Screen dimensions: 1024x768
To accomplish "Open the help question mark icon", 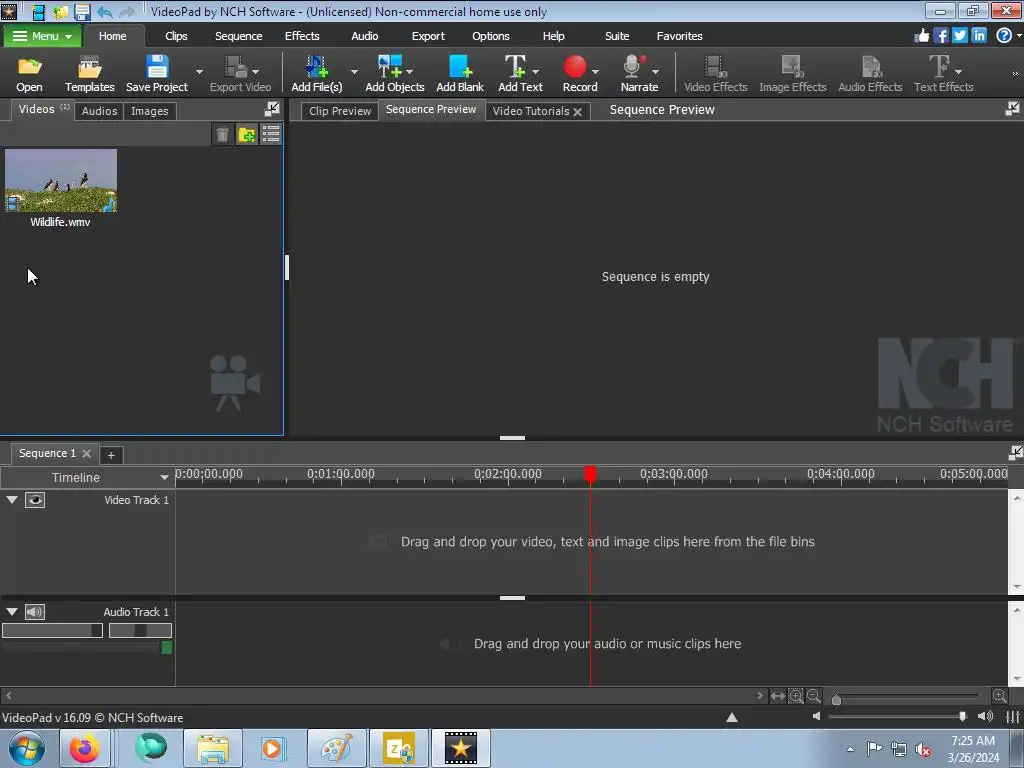I will click(1004, 35).
